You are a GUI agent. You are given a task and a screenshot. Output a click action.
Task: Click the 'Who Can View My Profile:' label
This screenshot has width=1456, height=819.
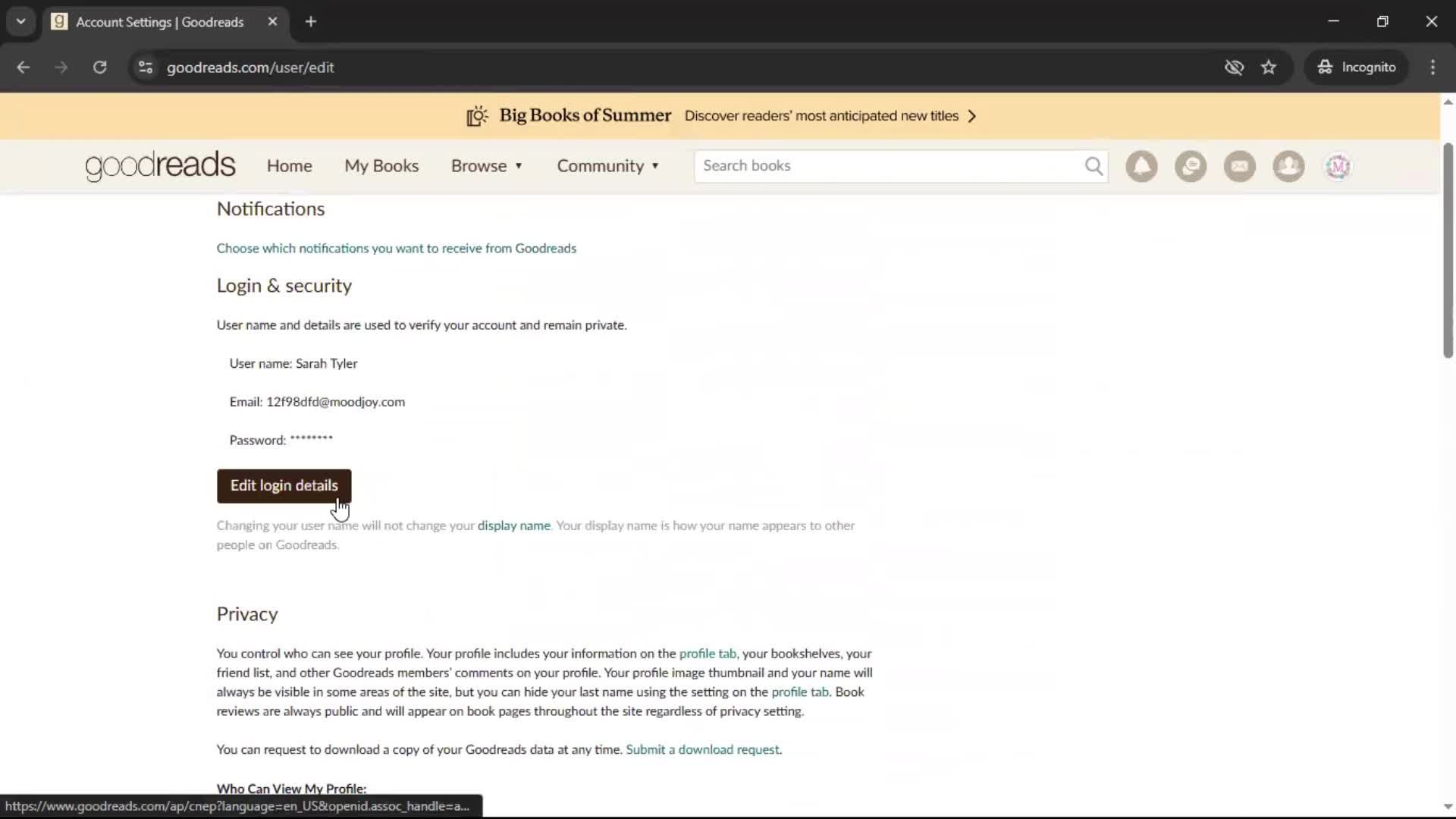tap(291, 789)
